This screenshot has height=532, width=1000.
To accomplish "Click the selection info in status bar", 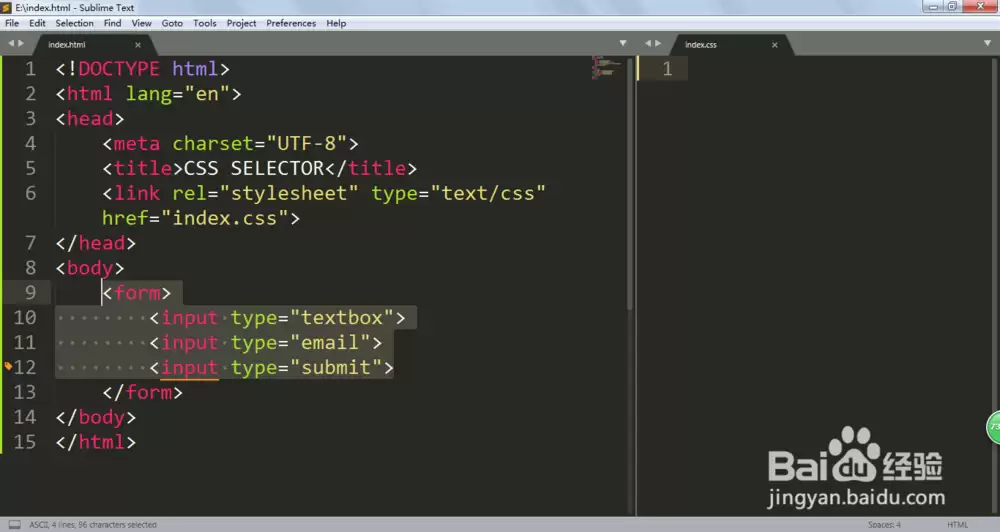I will tap(93, 524).
